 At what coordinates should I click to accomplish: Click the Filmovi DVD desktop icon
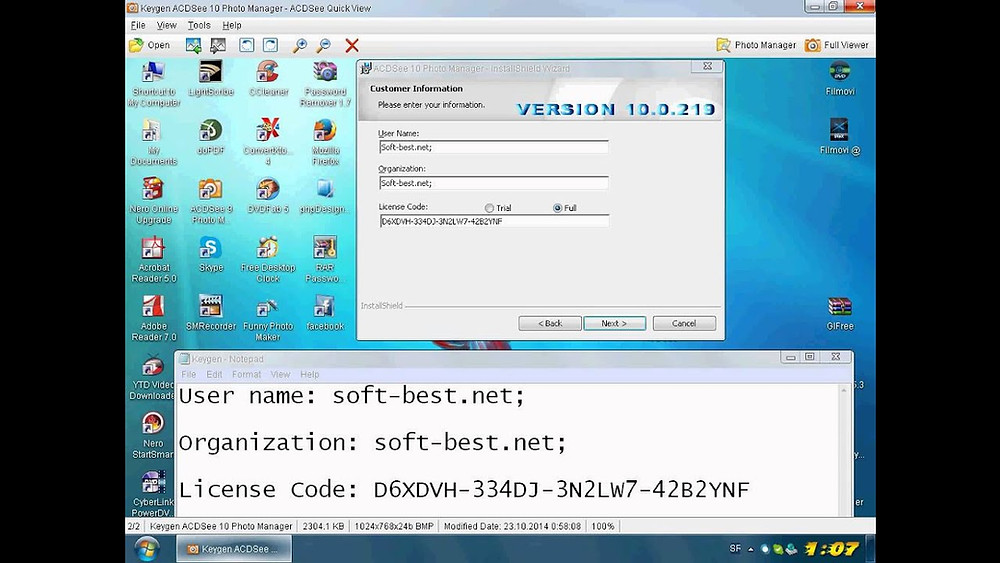pyautogui.click(x=840, y=78)
